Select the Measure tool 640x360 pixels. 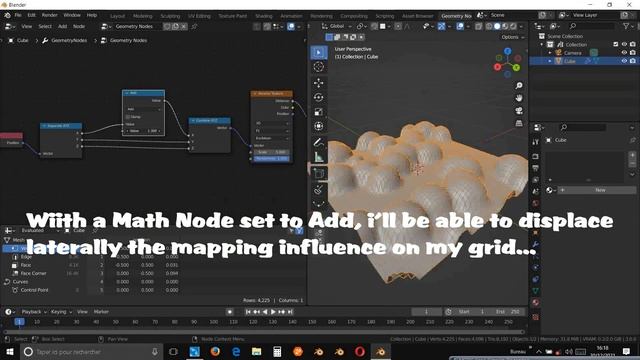click(319, 157)
